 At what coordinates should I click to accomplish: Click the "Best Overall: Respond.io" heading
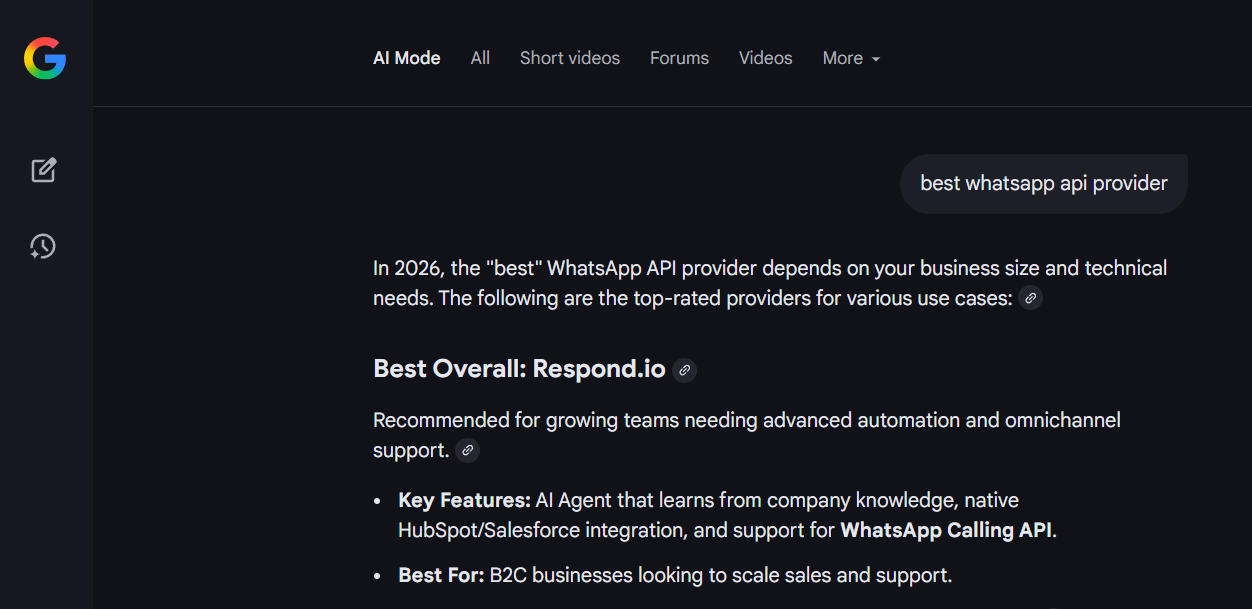(x=519, y=369)
